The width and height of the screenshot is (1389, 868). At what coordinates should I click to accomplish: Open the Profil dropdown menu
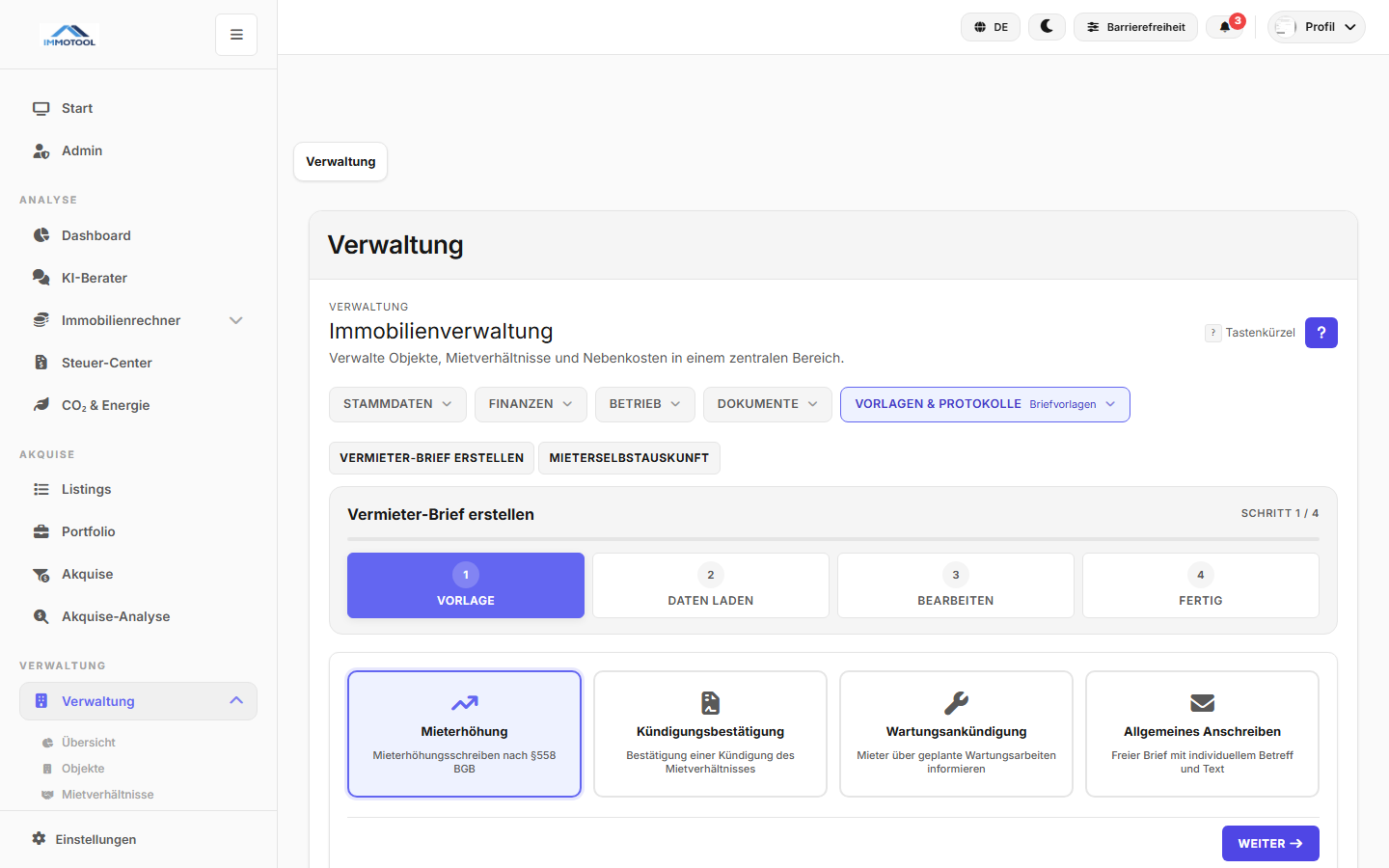1317,27
